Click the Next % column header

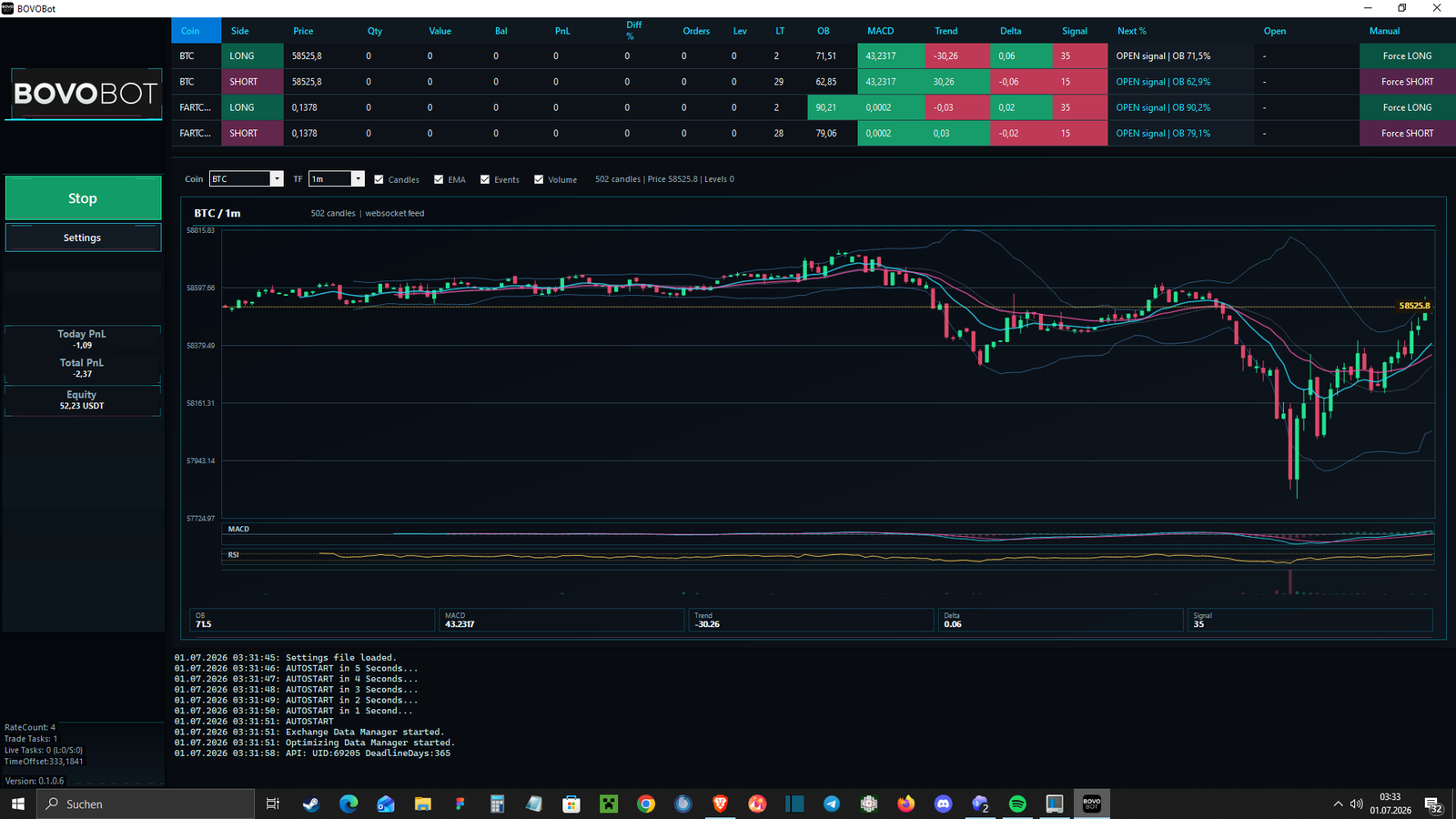pos(1131,31)
